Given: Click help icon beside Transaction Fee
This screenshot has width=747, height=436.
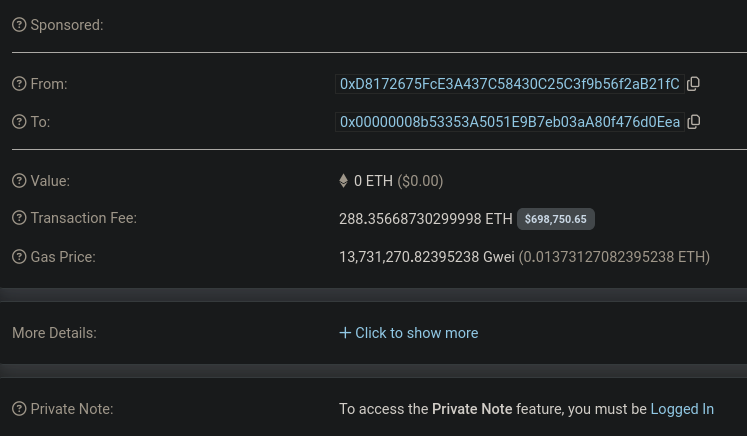Looking at the screenshot, I should point(19,218).
